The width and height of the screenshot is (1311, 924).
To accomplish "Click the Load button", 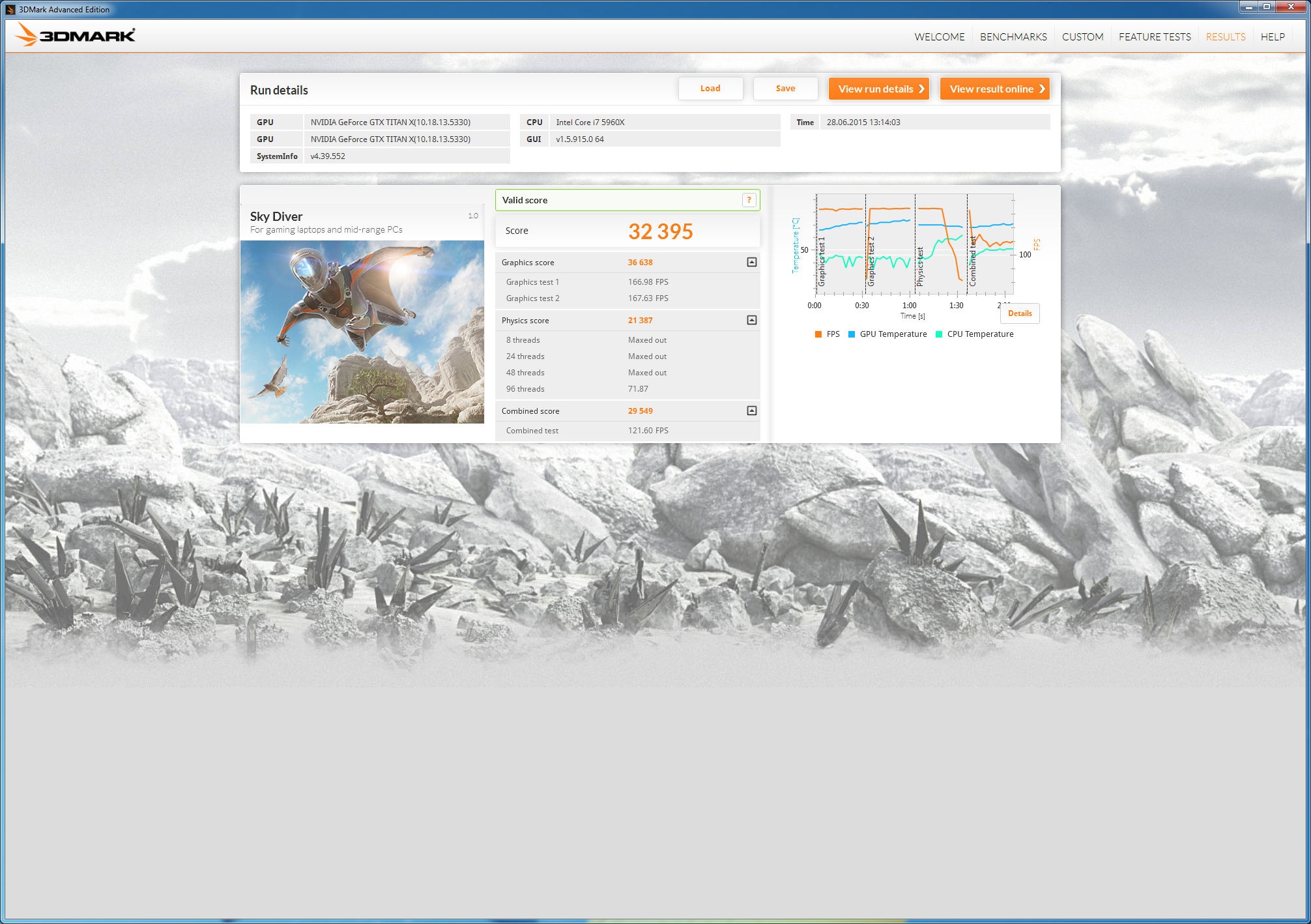I will [x=710, y=89].
